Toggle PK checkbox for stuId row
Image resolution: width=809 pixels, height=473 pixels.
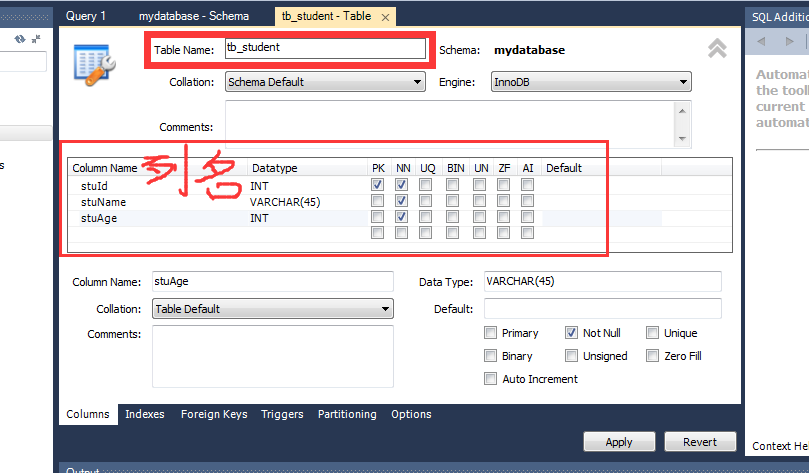[377, 185]
